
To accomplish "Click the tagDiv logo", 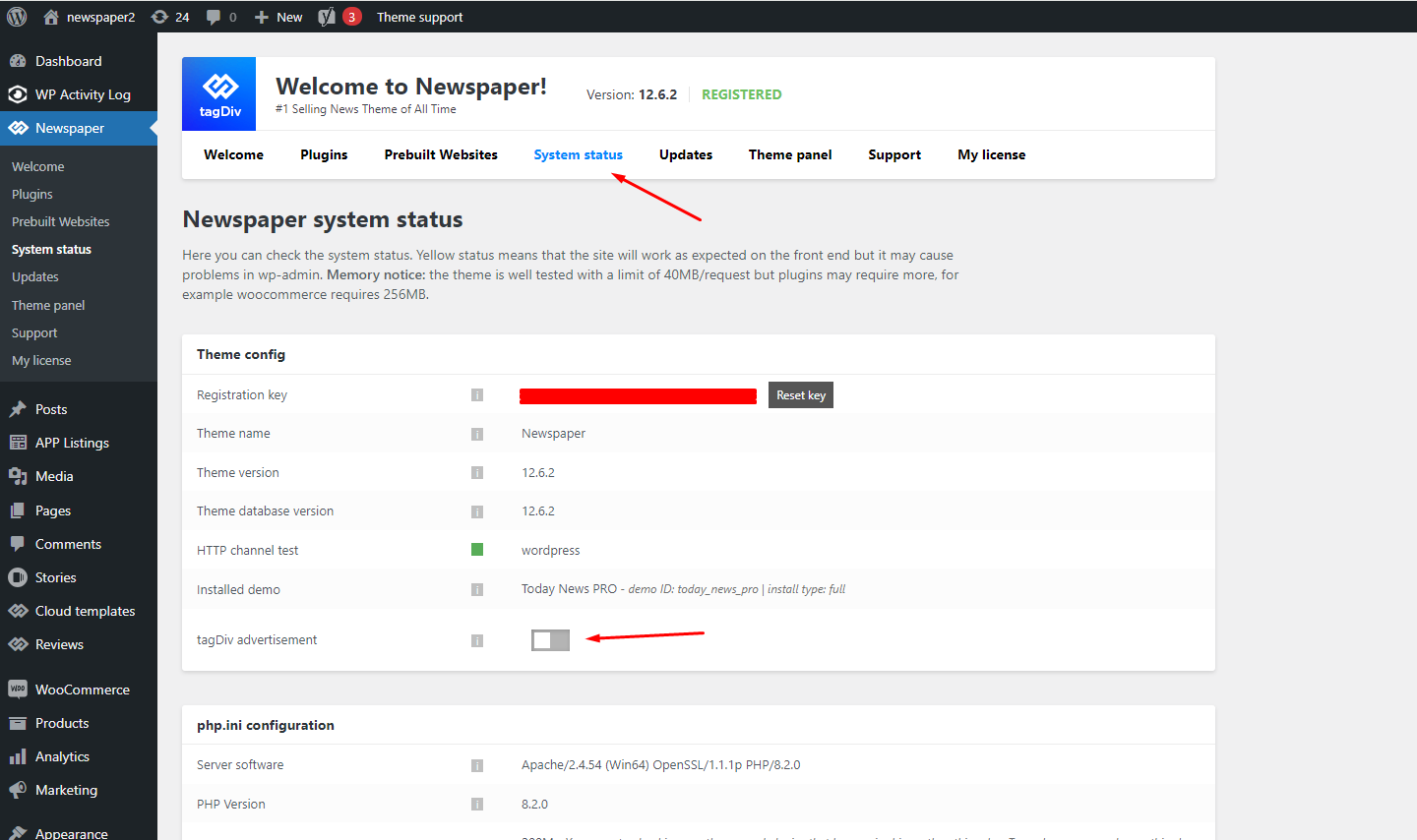I will (218, 93).
